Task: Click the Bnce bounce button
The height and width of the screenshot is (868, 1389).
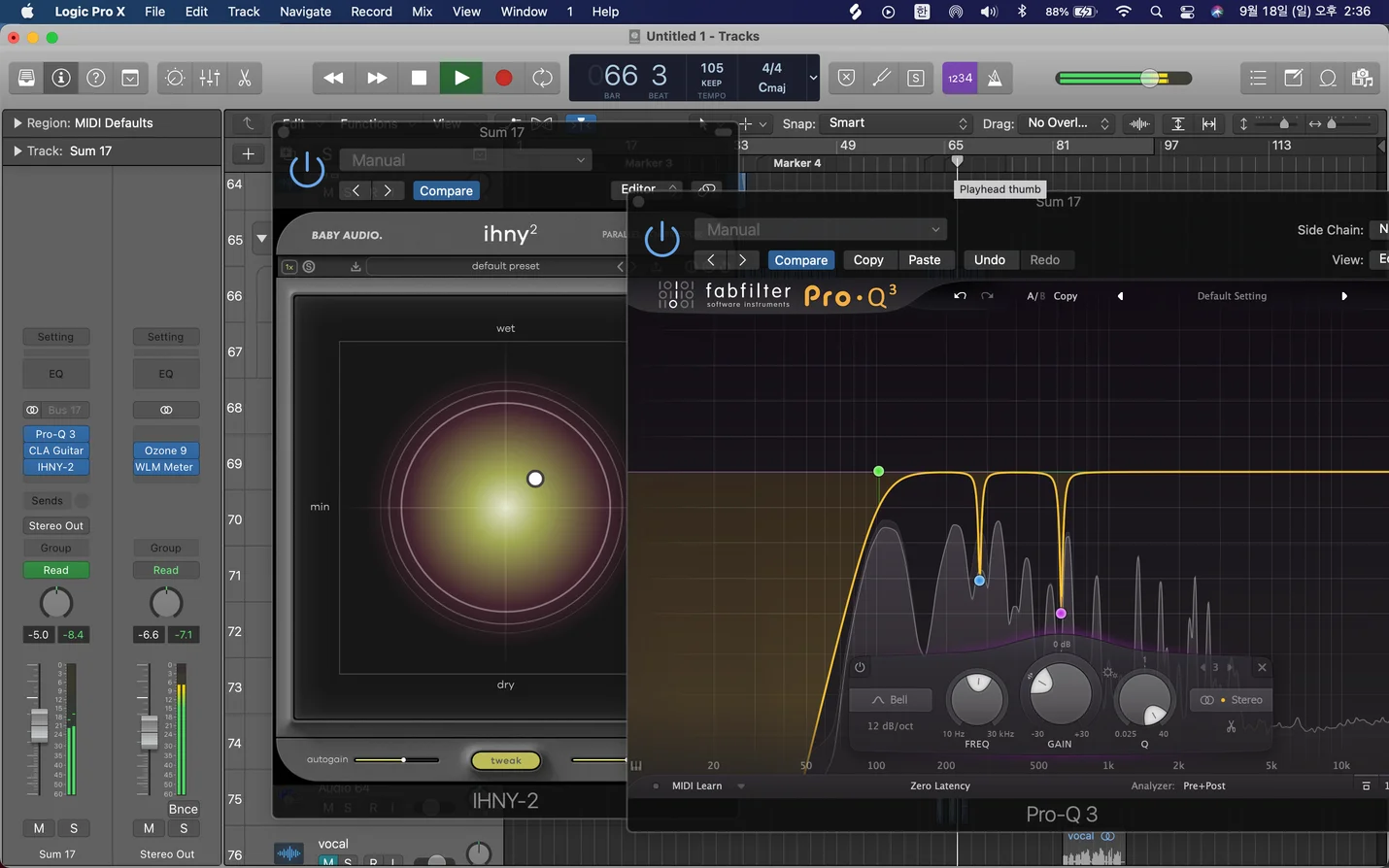Action: (183, 809)
